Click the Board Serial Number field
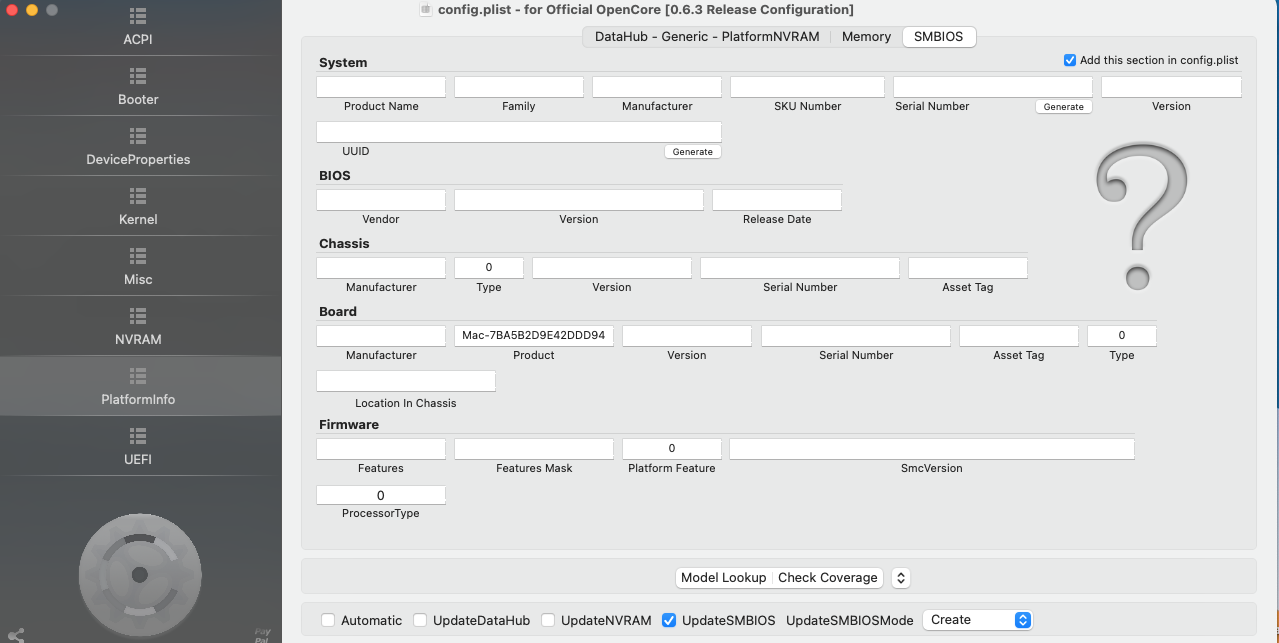 tap(856, 336)
